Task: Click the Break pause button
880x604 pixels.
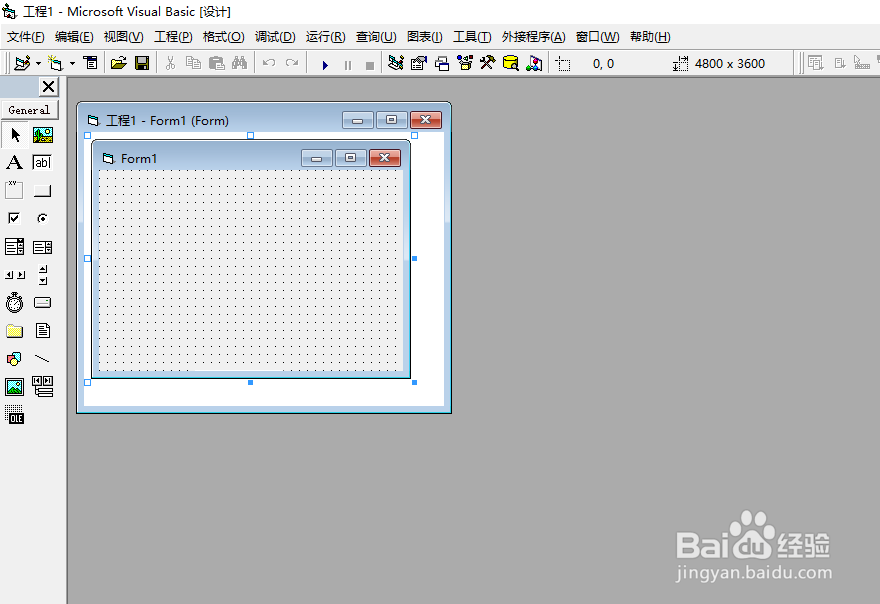Action: [x=347, y=65]
